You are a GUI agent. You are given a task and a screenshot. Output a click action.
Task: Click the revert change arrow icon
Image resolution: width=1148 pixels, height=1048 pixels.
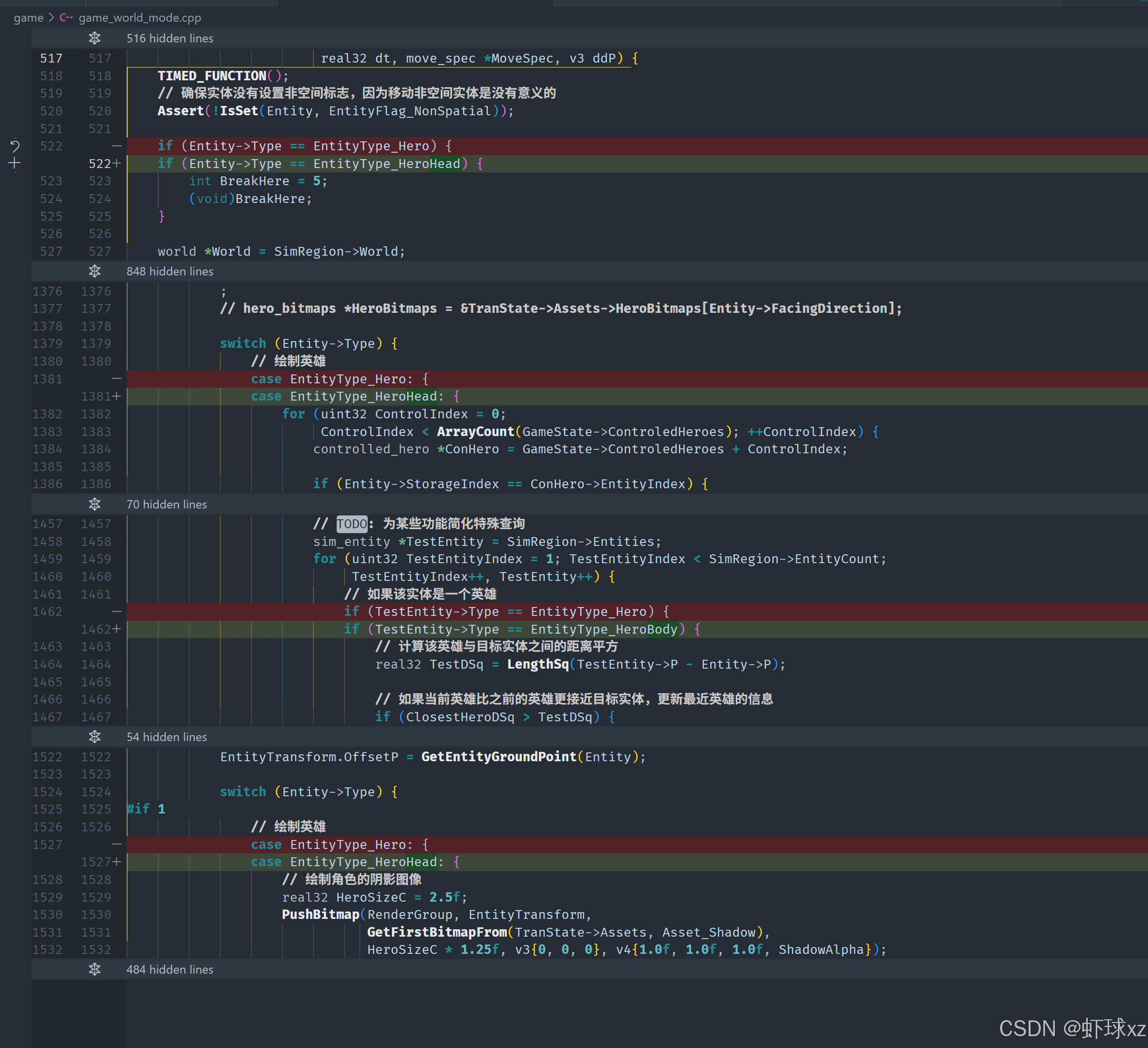pos(15,146)
